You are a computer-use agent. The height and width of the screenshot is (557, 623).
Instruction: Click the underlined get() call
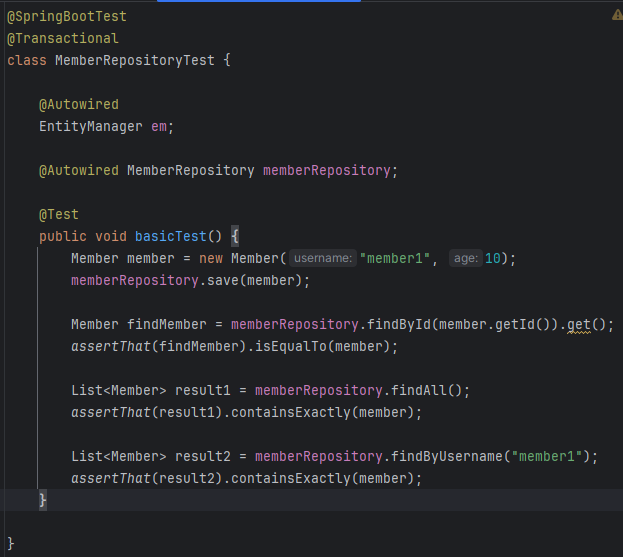578,325
